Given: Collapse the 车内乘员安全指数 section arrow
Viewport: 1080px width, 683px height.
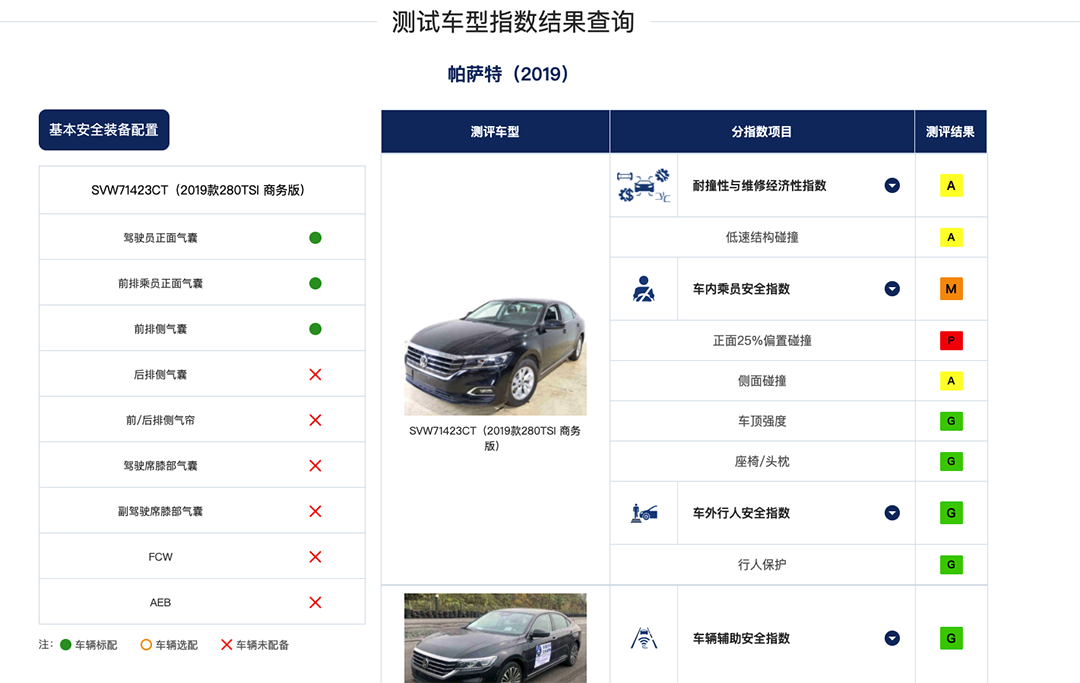Looking at the screenshot, I should [x=892, y=289].
